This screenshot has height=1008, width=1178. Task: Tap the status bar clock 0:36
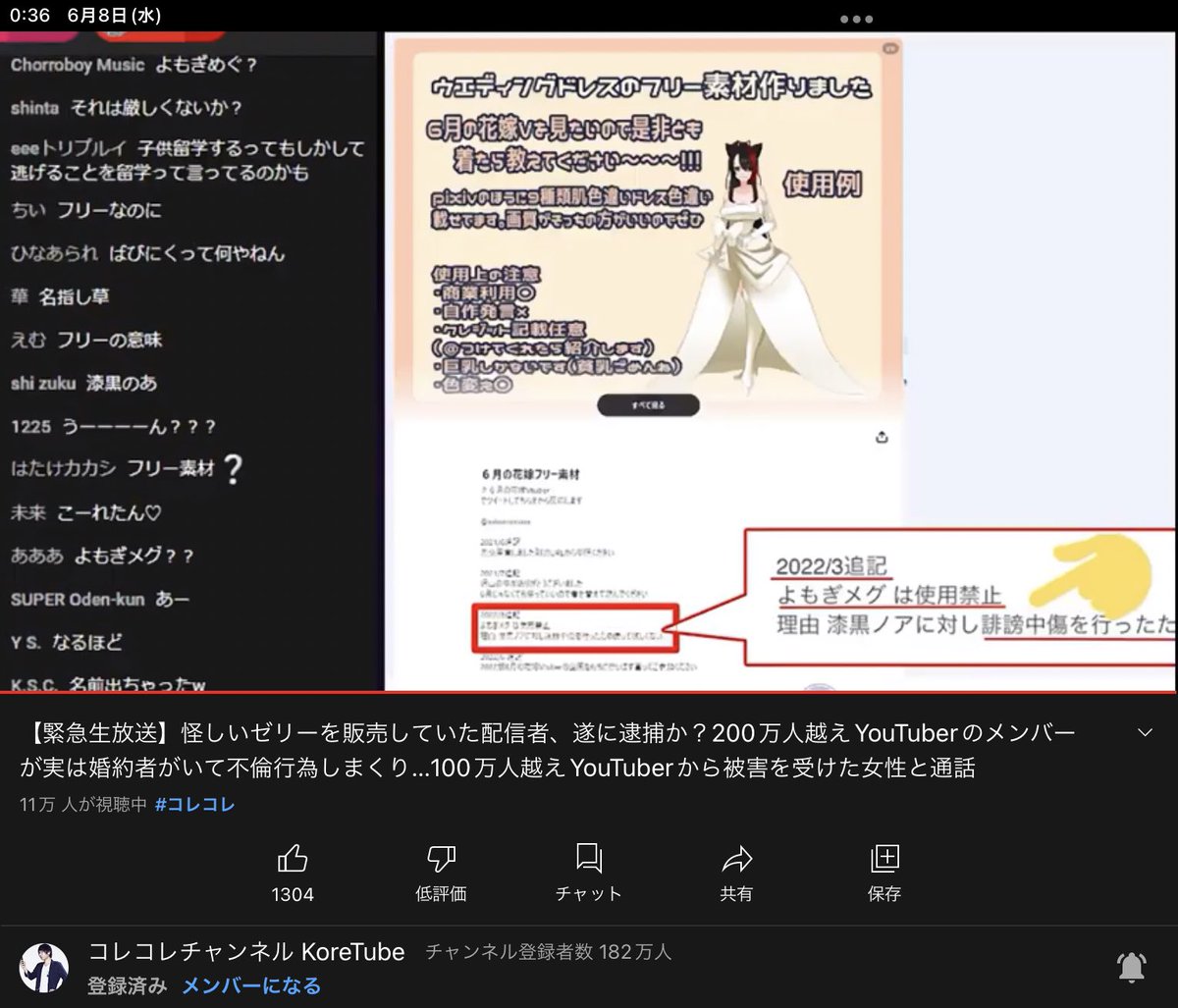[29, 16]
